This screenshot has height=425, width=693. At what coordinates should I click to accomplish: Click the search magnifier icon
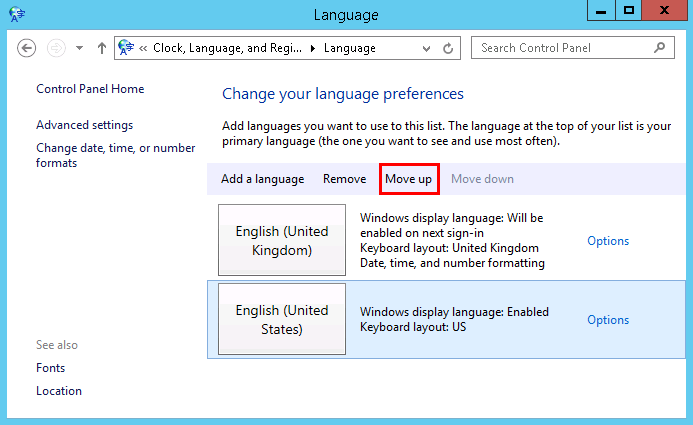(659, 47)
